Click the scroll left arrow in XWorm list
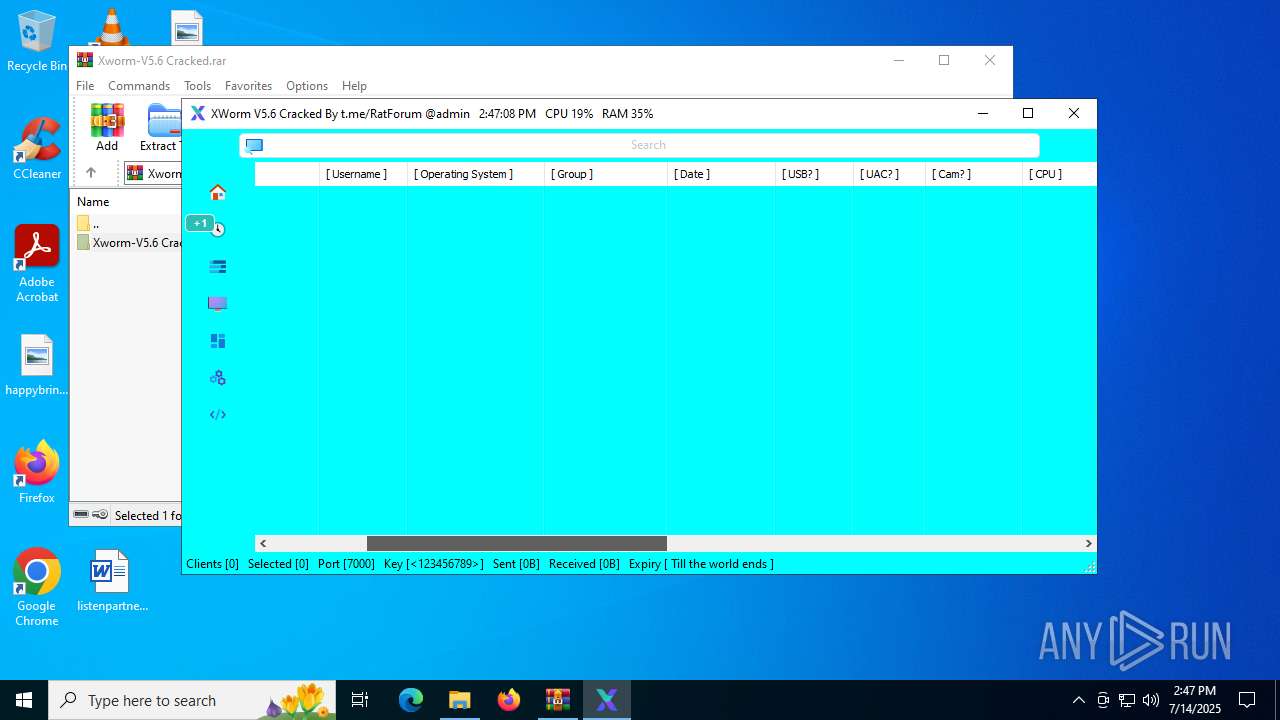 [x=263, y=543]
